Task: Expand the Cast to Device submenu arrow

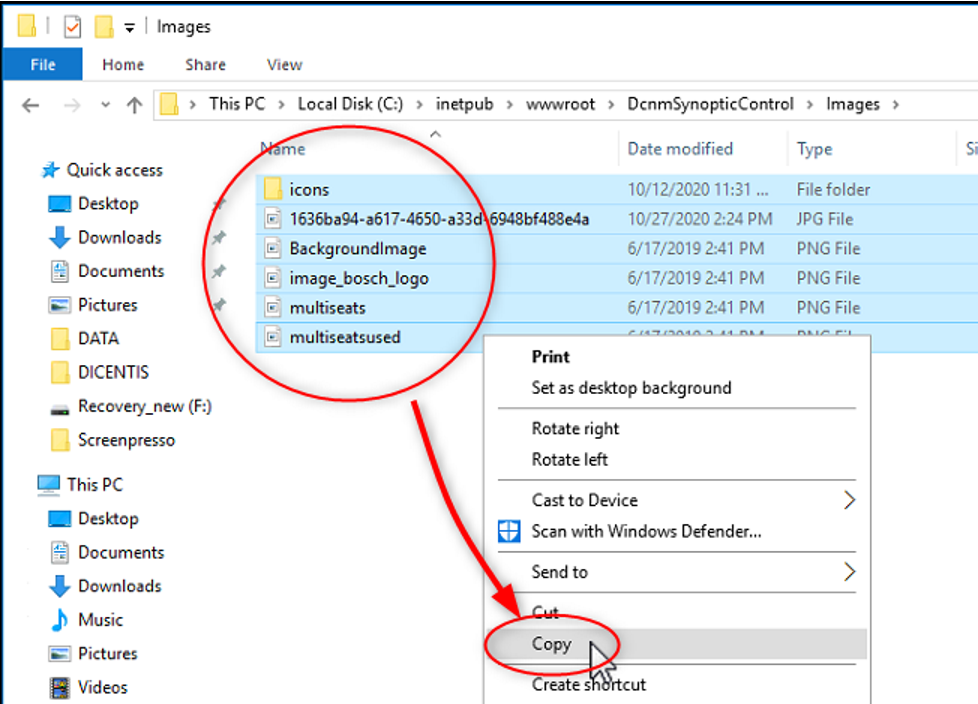Action: coord(849,500)
